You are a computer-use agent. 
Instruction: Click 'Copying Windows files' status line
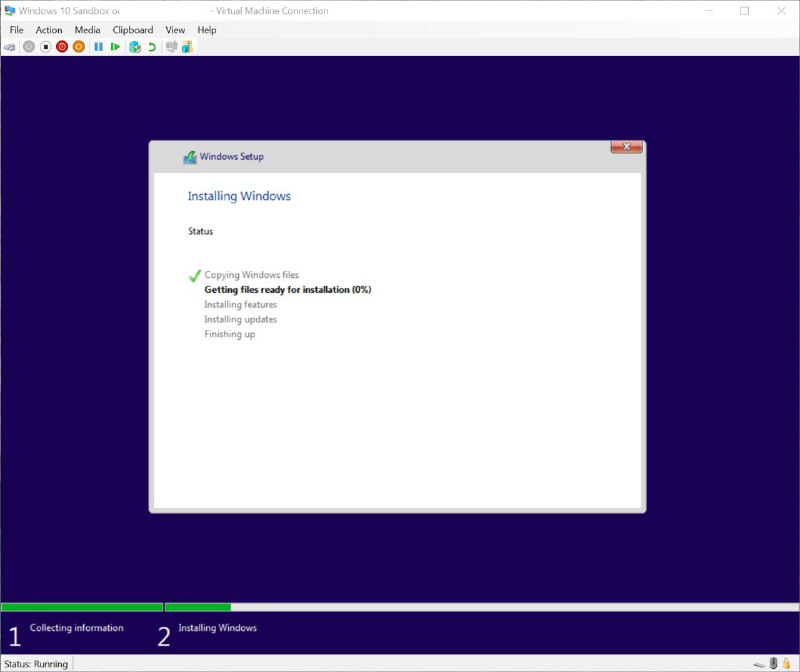(x=252, y=275)
